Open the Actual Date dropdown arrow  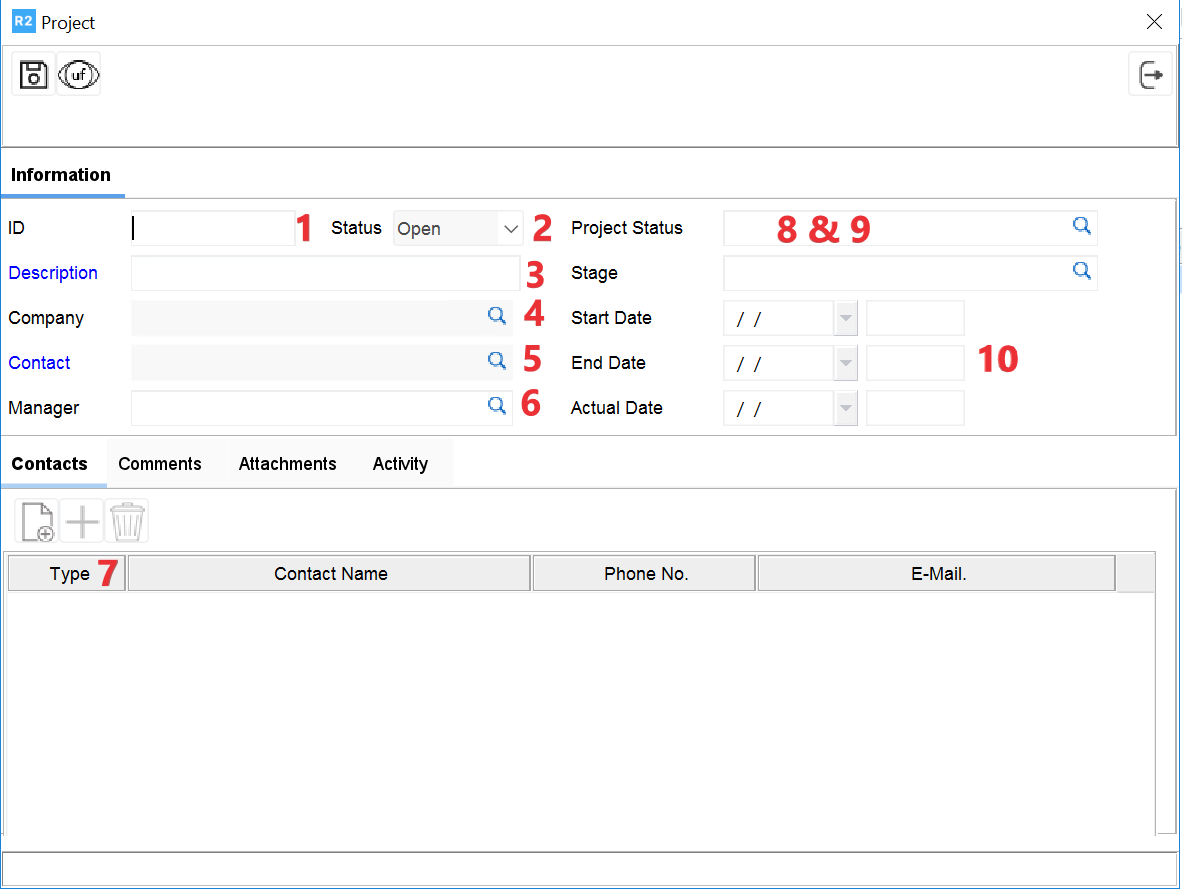tap(846, 409)
